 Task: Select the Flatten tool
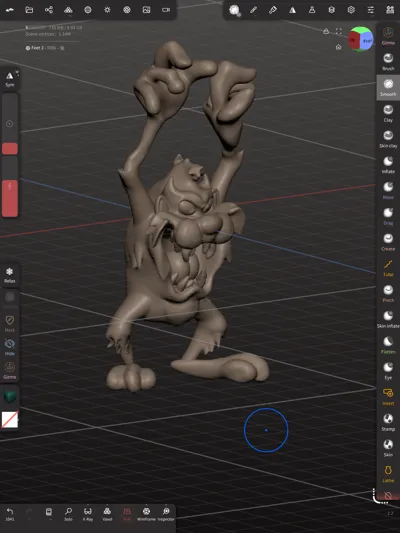click(x=388, y=345)
